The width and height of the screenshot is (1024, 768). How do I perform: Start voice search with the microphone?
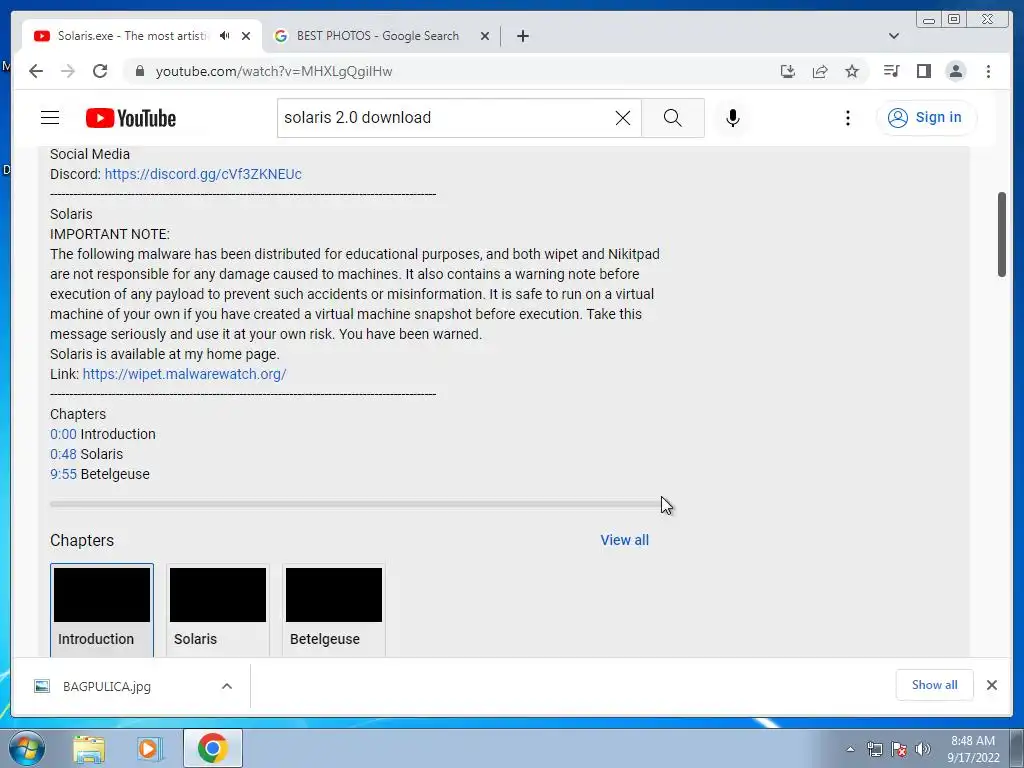pyautogui.click(x=733, y=118)
